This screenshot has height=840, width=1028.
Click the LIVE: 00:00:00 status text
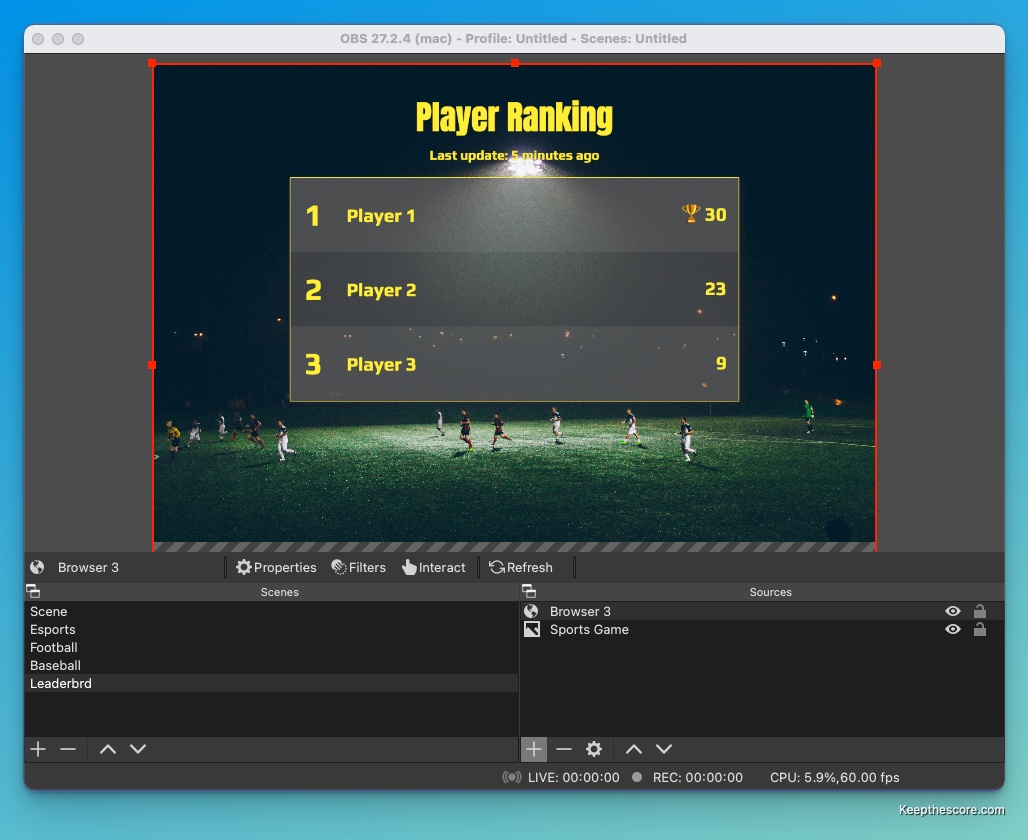[574, 777]
